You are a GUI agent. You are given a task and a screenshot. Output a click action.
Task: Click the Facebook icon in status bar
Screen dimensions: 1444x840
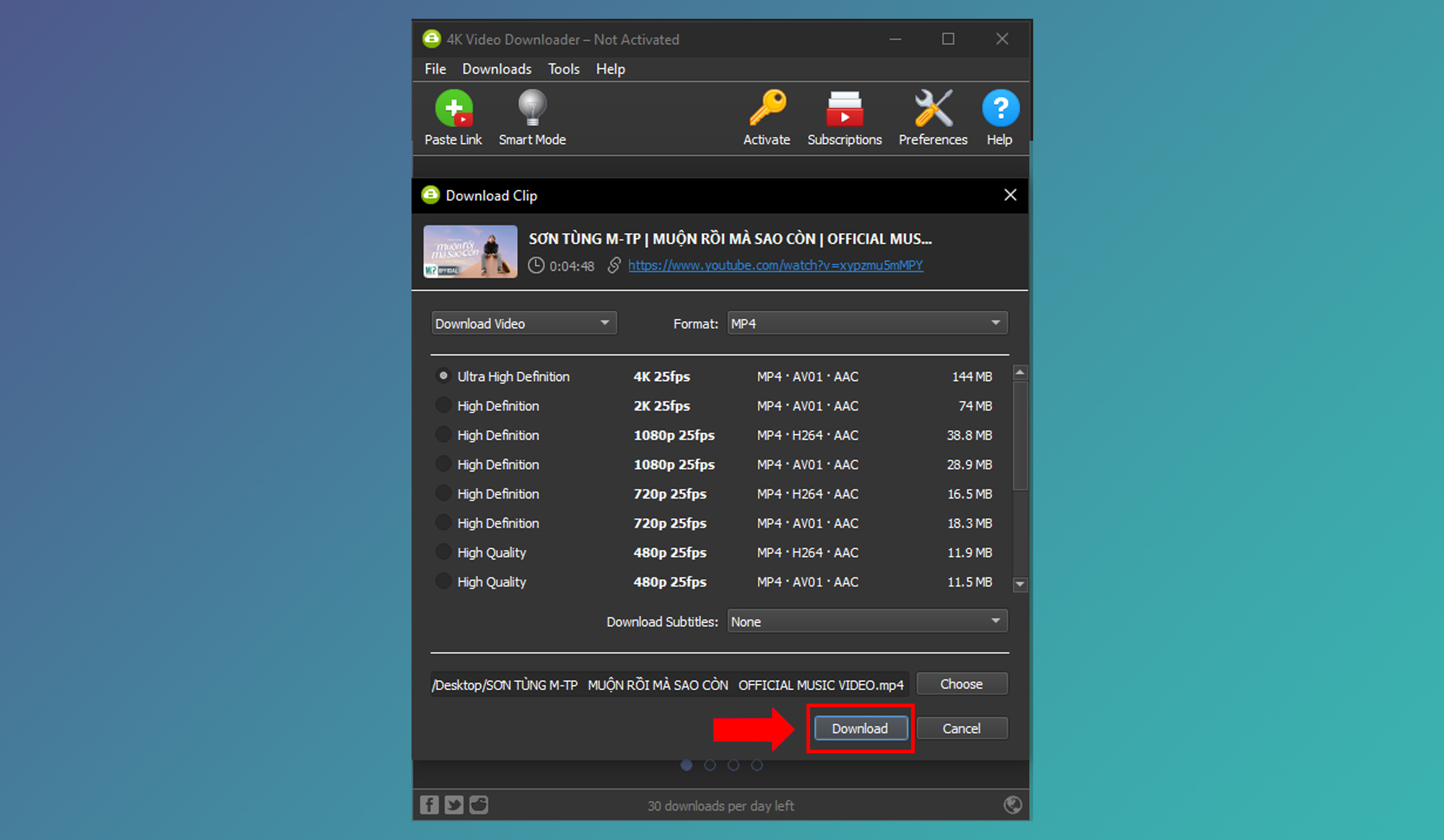(x=429, y=805)
